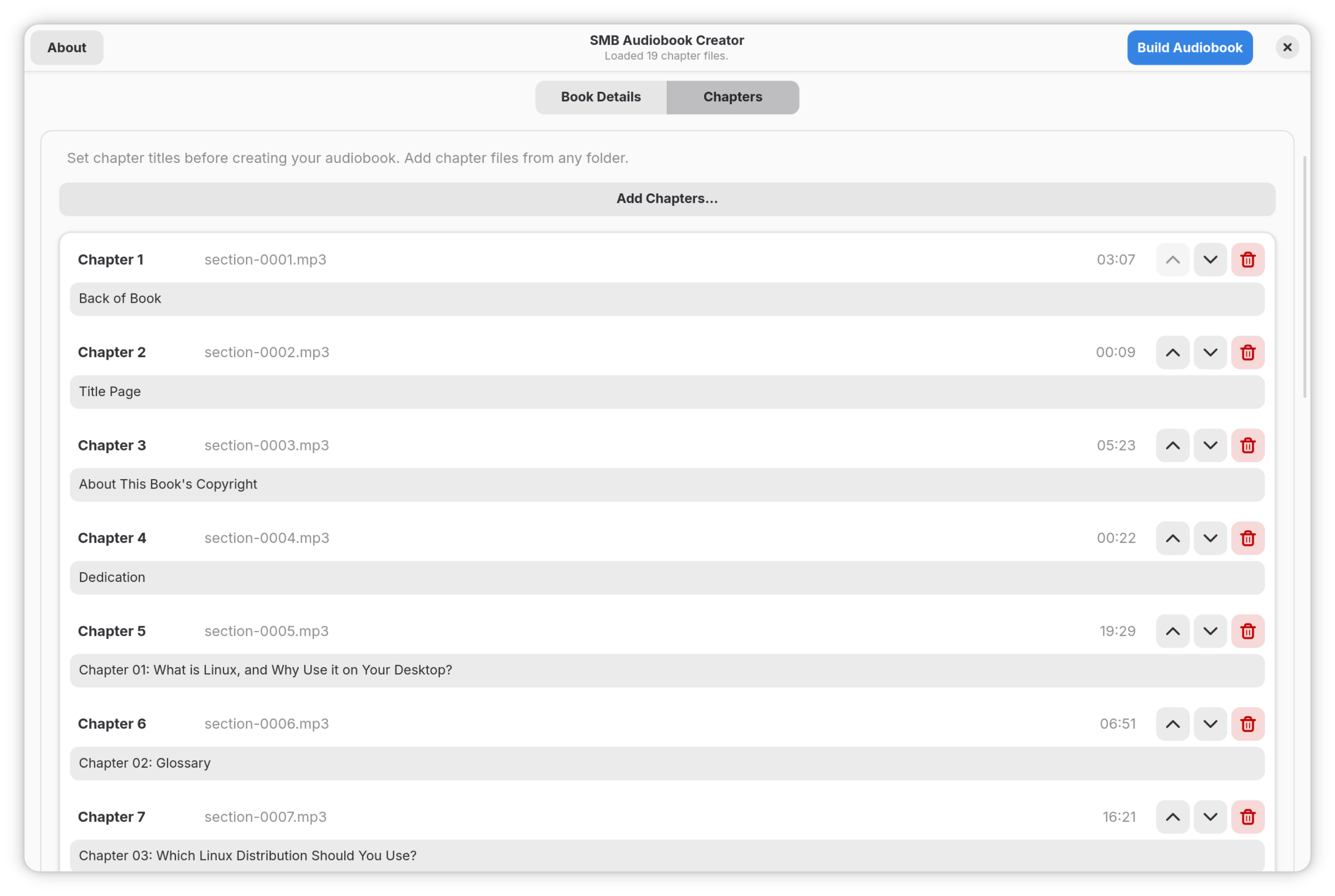This screenshot has height=896, width=1335.
Task: Edit the Back of Book title field
Action: [667, 299]
